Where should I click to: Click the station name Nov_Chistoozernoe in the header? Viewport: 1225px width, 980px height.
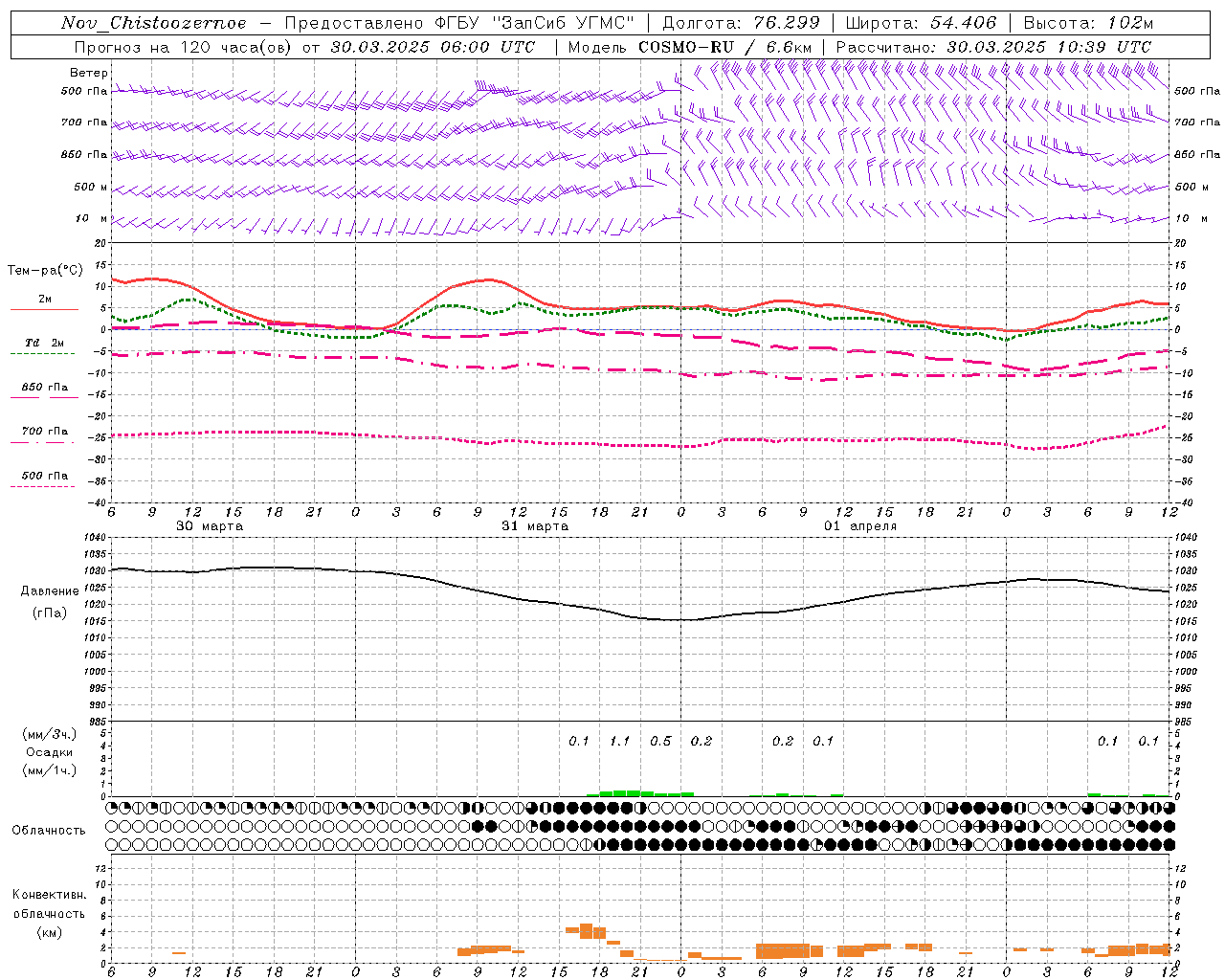pos(153,23)
